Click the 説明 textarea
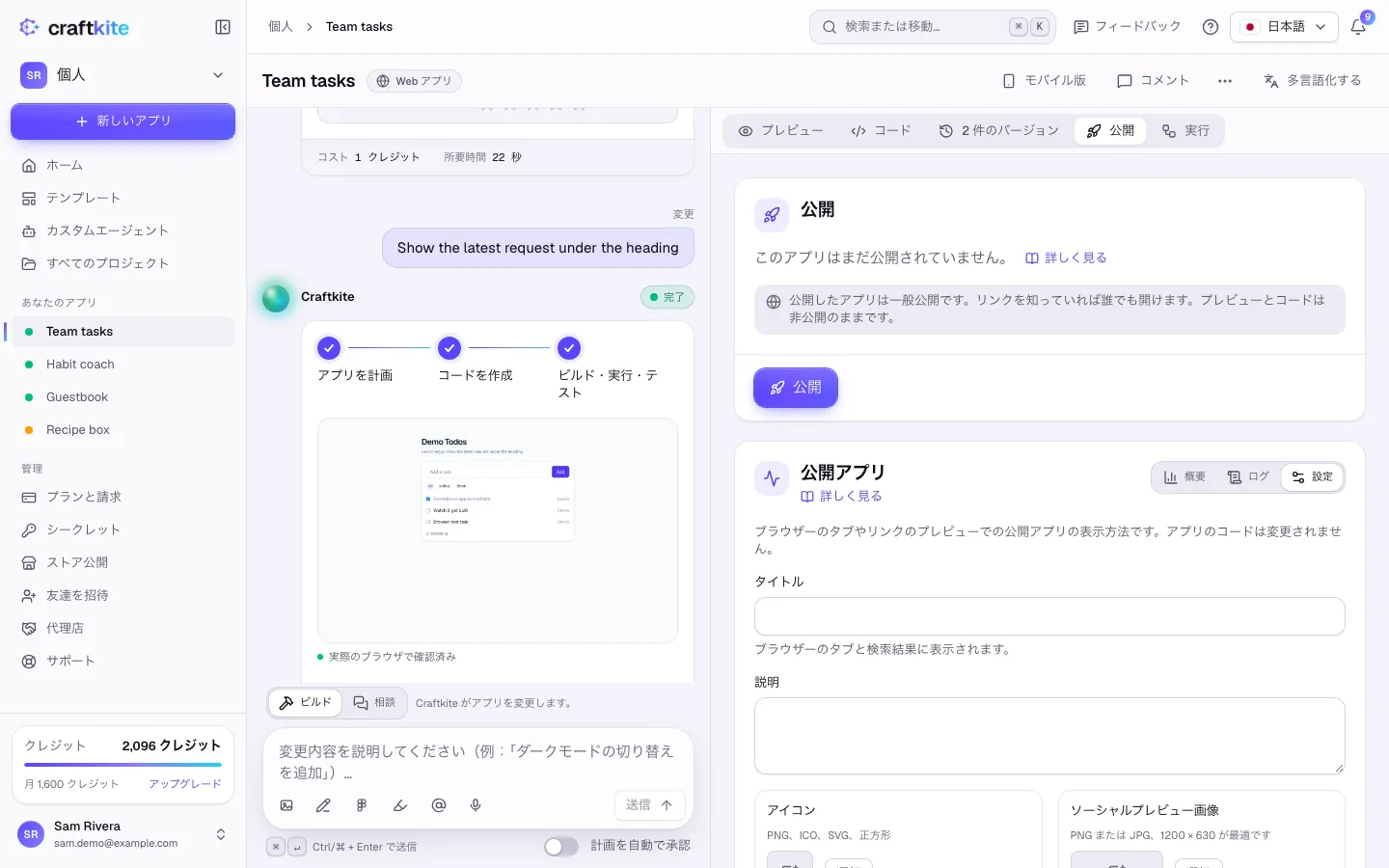Viewport: 1389px width, 868px height. 1049,736
